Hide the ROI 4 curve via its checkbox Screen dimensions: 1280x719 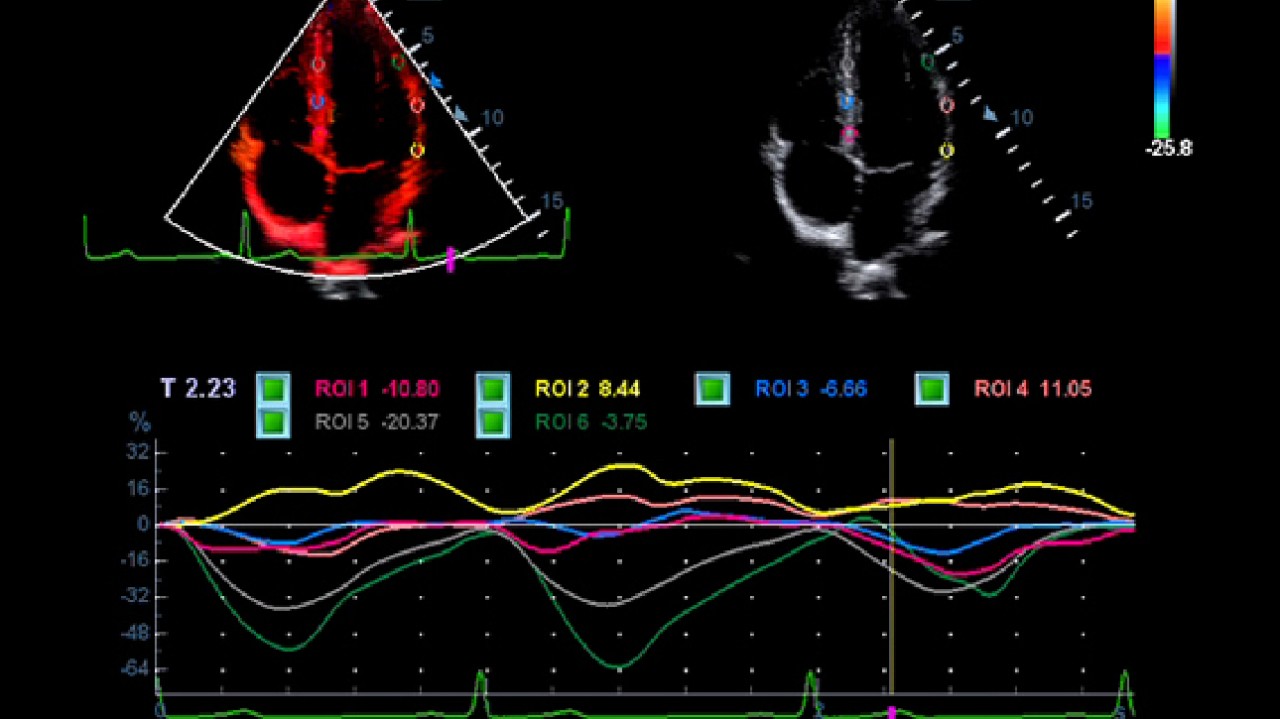[x=932, y=389]
